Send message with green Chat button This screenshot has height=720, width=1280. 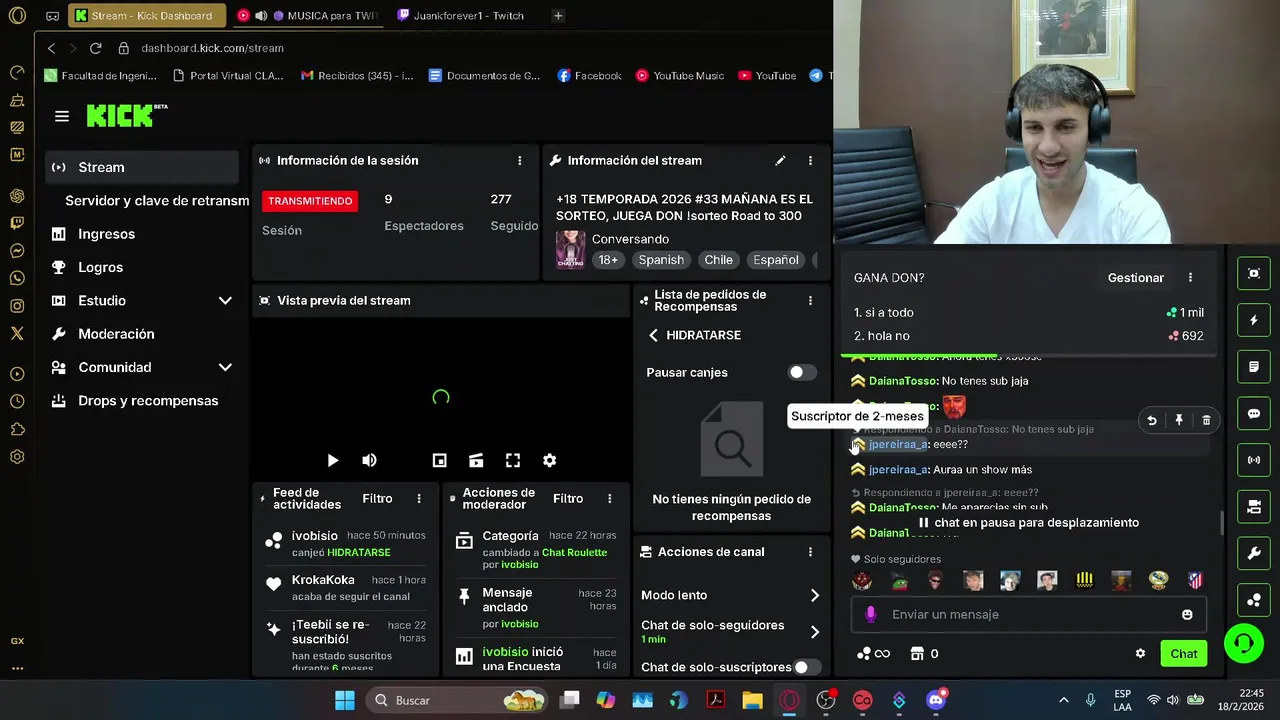1184,654
